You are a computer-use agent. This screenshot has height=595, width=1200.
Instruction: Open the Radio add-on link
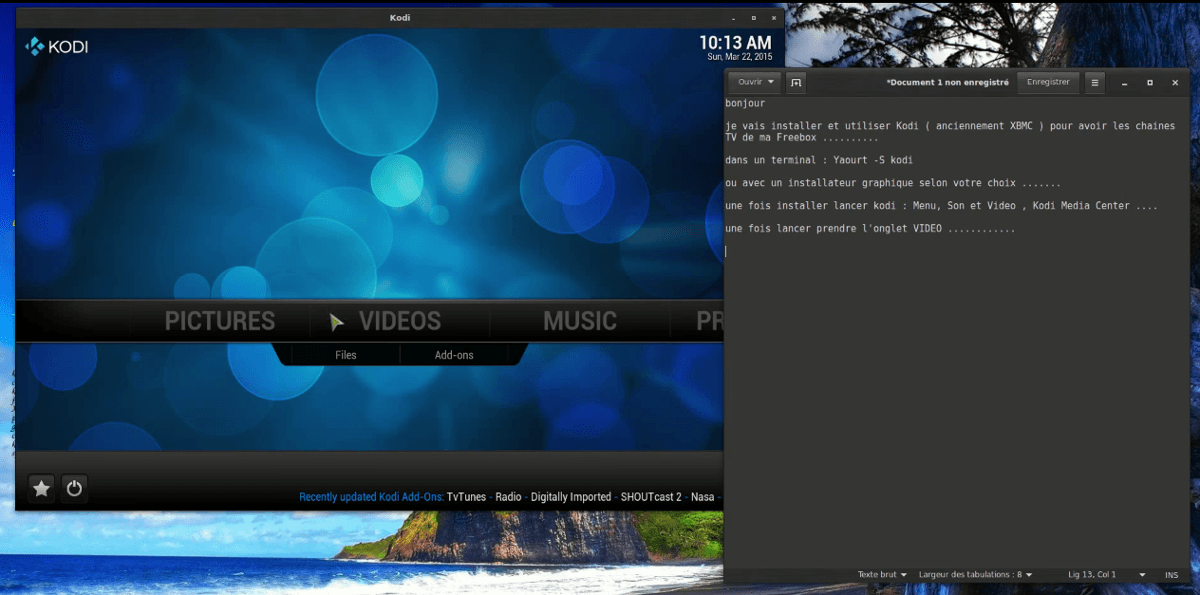[509, 496]
